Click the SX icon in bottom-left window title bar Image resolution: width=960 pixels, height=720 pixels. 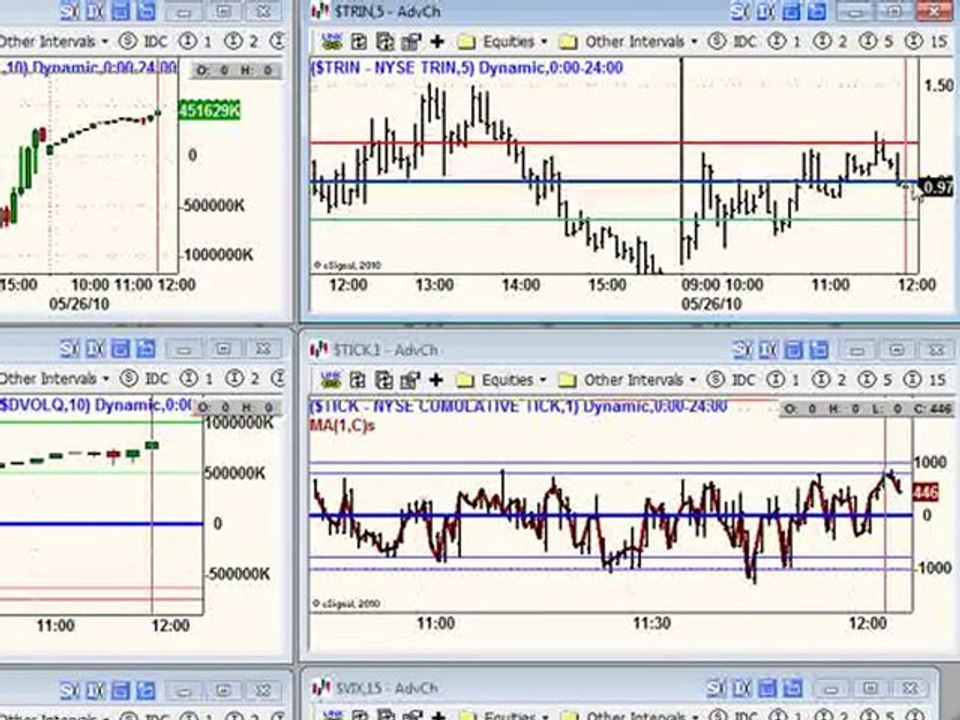click(x=69, y=690)
